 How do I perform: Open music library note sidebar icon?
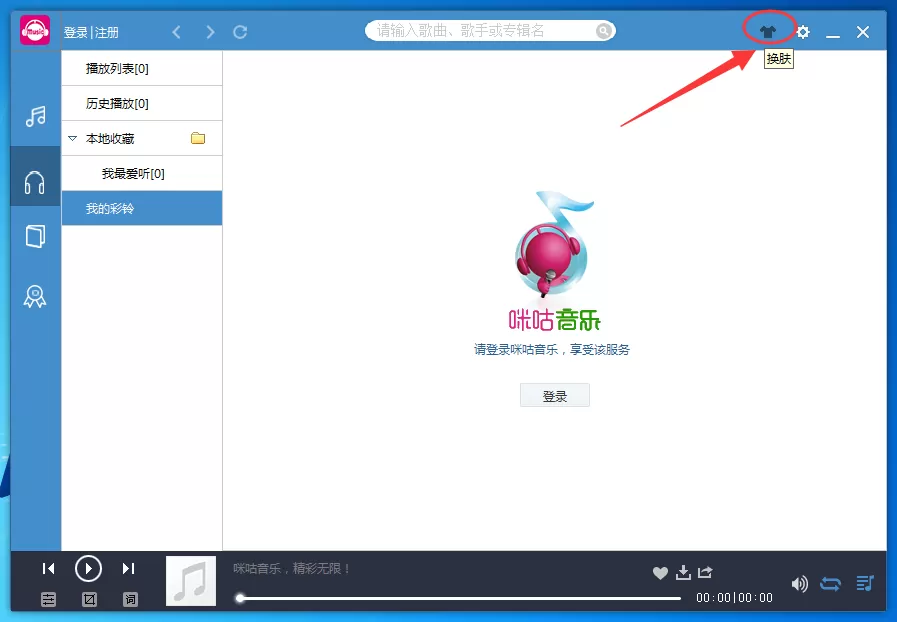35,116
